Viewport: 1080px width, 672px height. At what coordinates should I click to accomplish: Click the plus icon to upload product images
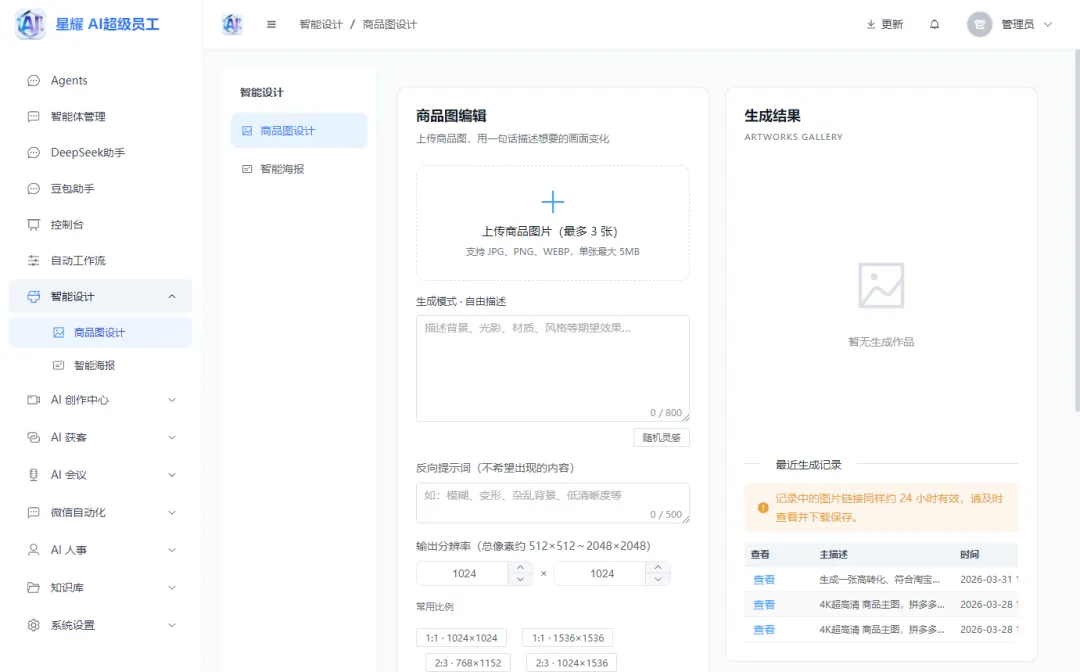click(552, 201)
